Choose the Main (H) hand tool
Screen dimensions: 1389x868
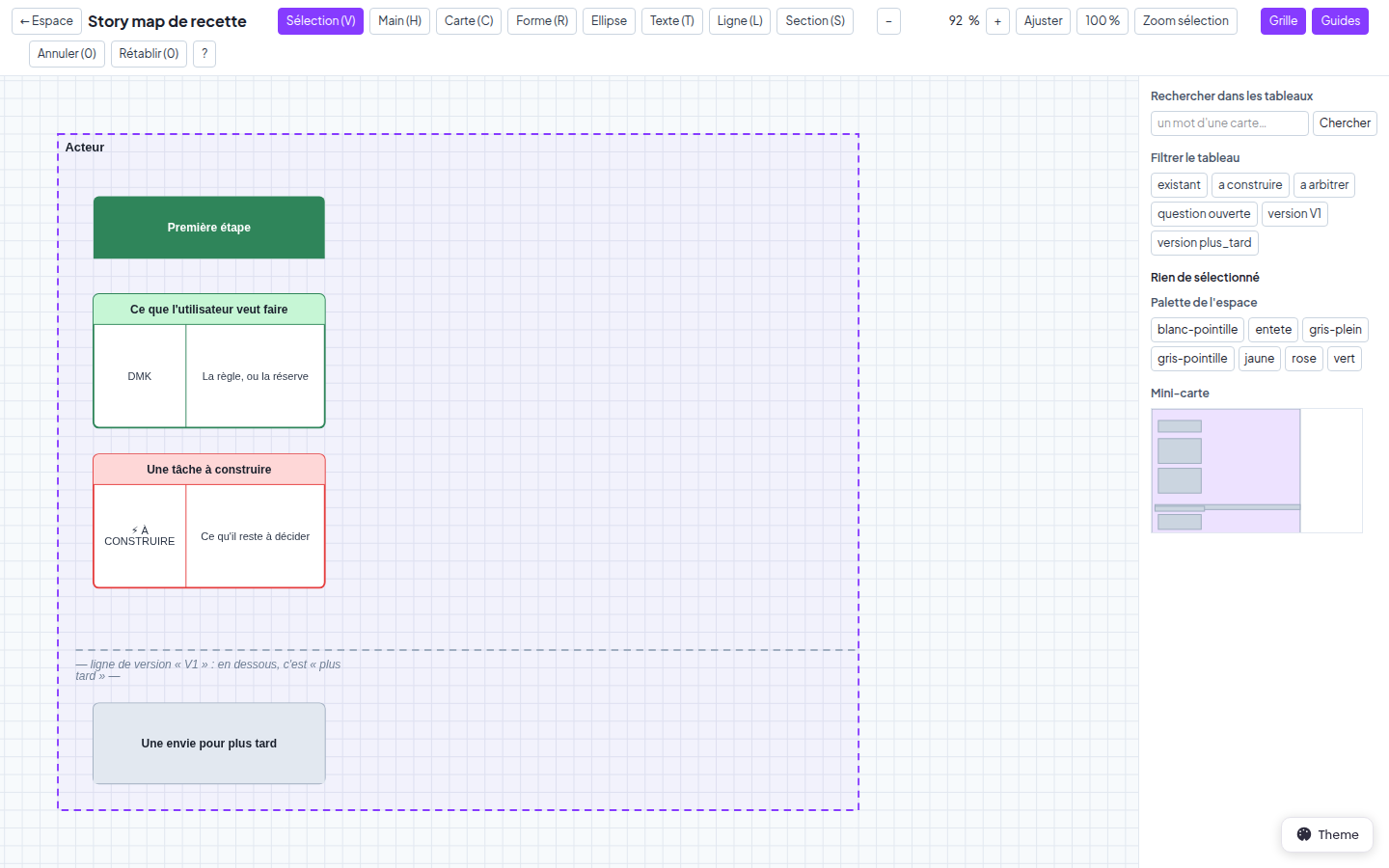[399, 21]
